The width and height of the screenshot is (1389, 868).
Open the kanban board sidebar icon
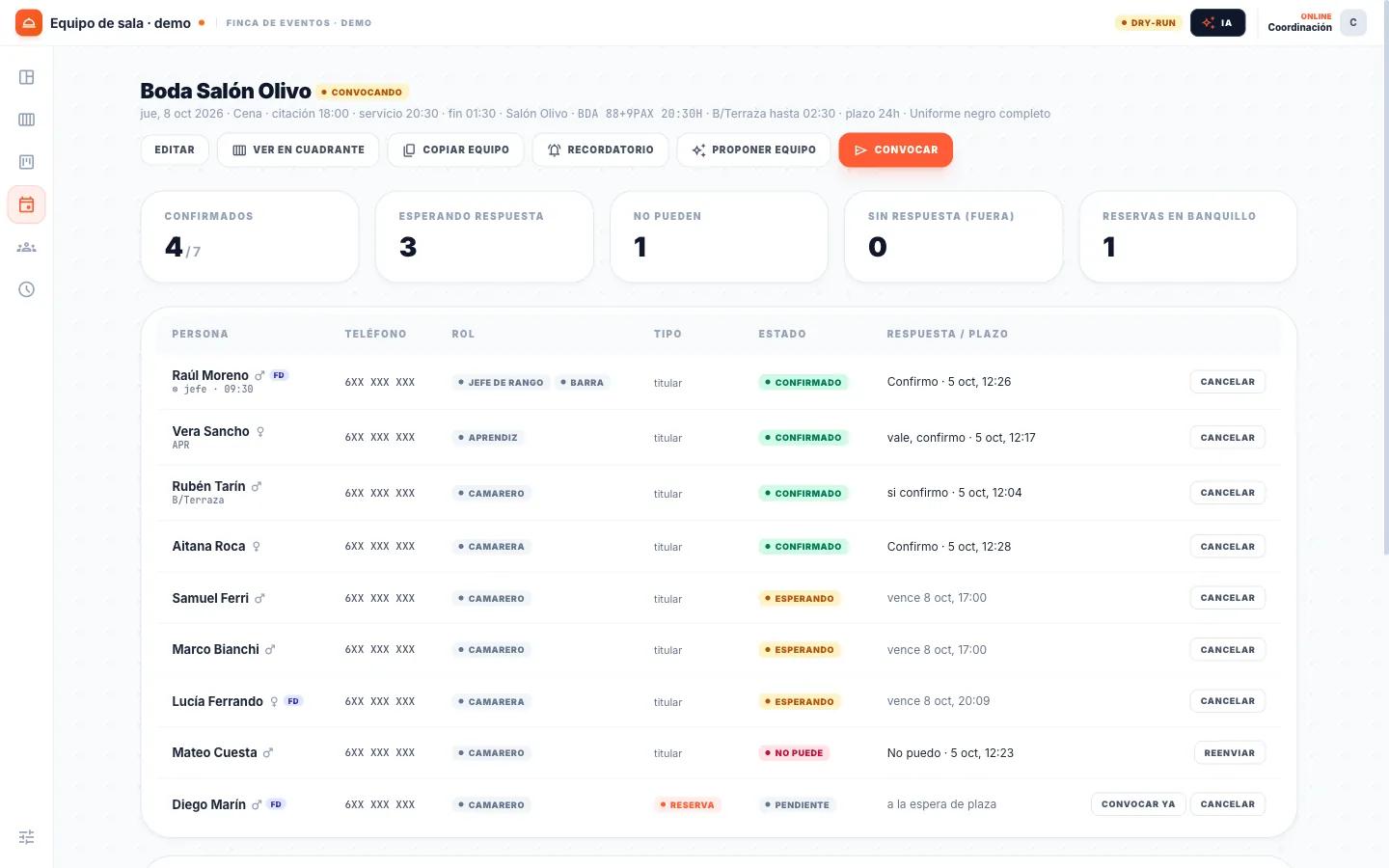tap(27, 162)
